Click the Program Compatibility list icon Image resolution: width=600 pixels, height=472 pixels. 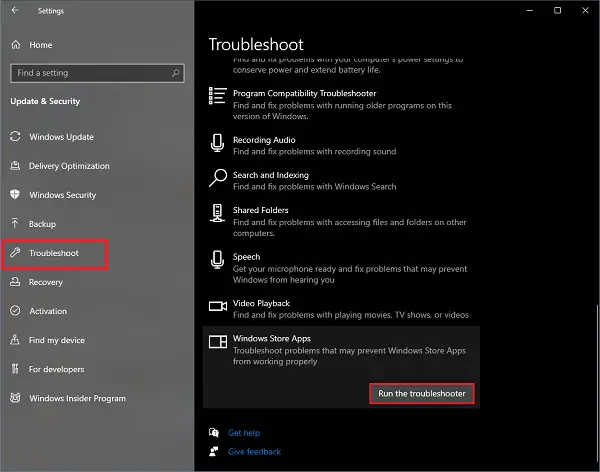coord(217,96)
